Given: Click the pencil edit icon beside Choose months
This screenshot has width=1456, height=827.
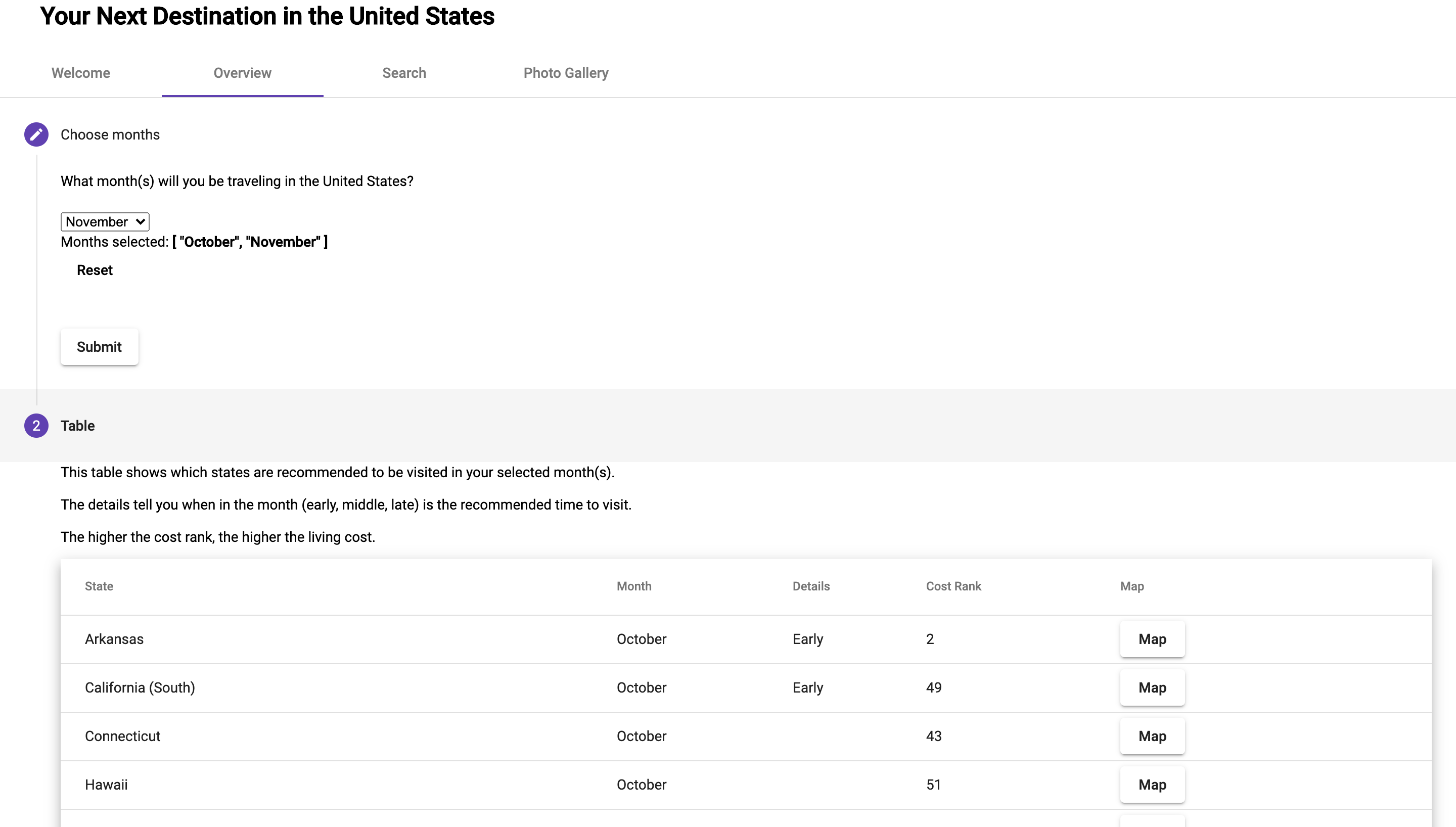Looking at the screenshot, I should (36, 134).
